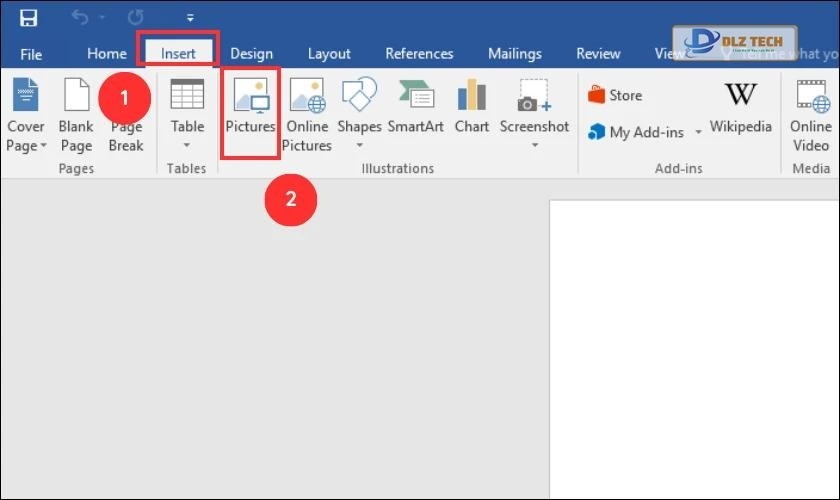Click inside the blank document page

694,350
